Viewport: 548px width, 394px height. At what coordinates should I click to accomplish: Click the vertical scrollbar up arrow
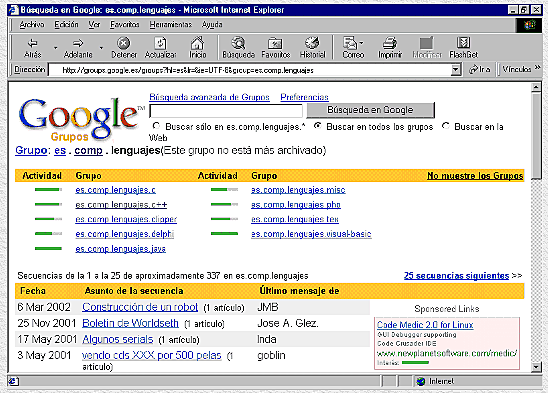pyautogui.click(x=536, y=87)
